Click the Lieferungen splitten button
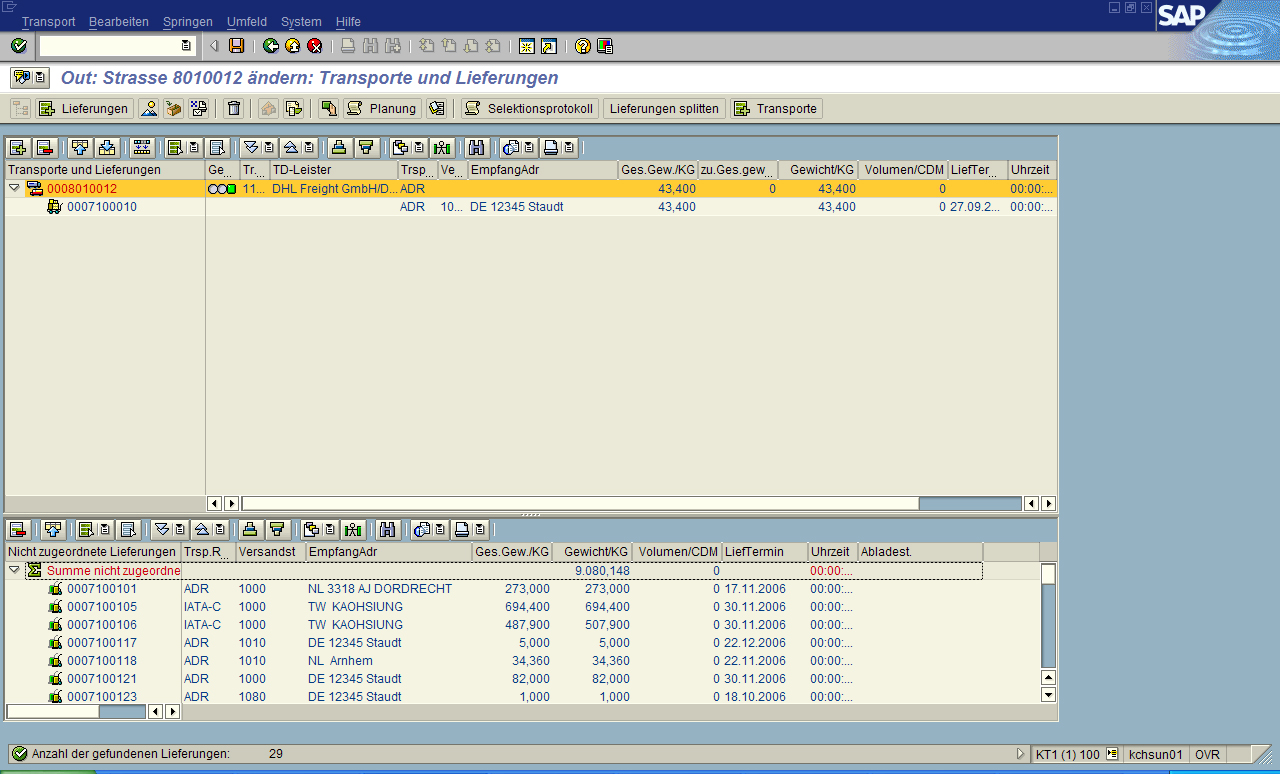Viewport: 1280px width, 774px height. tap(664, 109)
